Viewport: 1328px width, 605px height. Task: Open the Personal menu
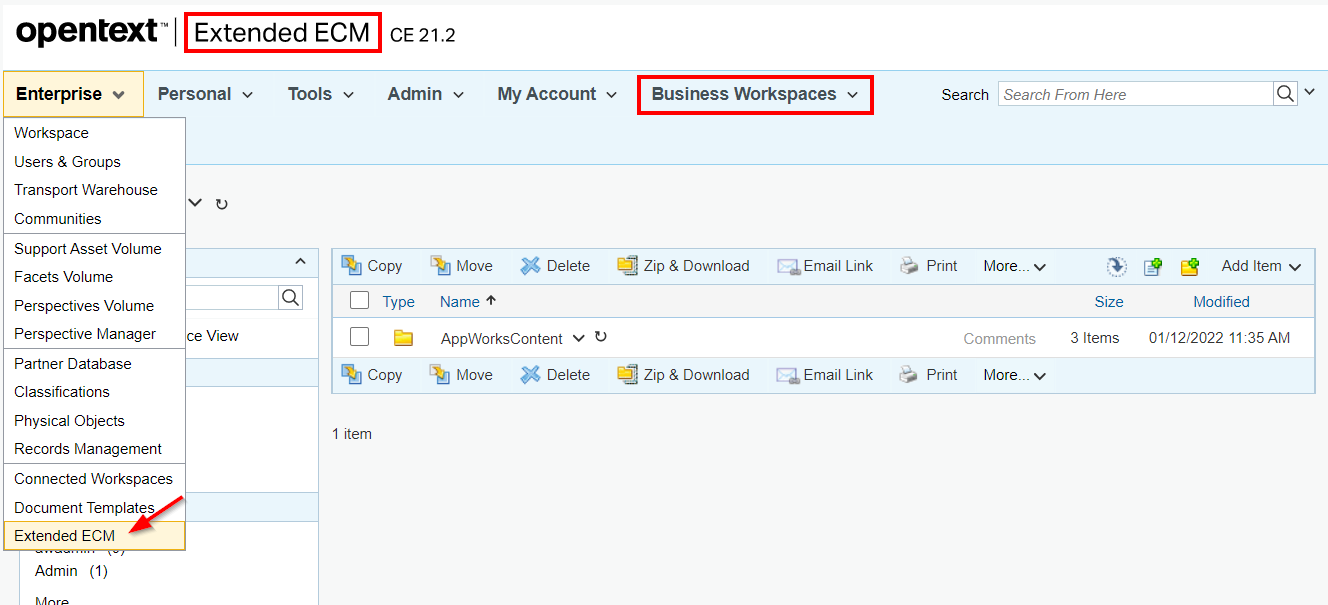point(205,94)
